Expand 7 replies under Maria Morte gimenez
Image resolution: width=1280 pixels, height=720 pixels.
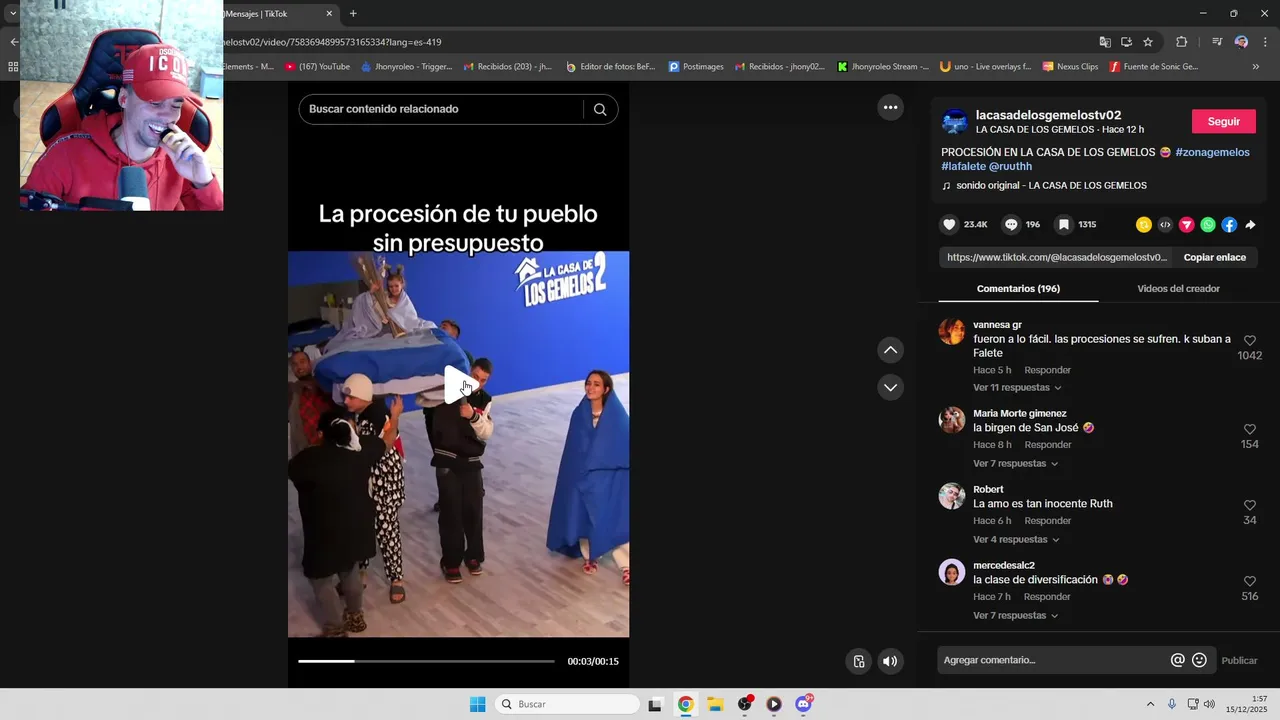(x=1015, y=464)
